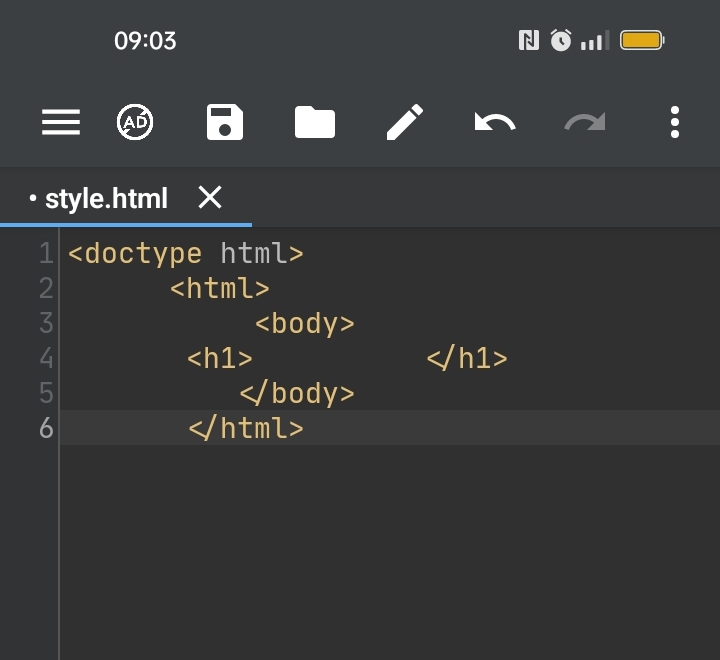Tap the battery indicator in status bar
This screenshot has height=660, width=720.
641,41
